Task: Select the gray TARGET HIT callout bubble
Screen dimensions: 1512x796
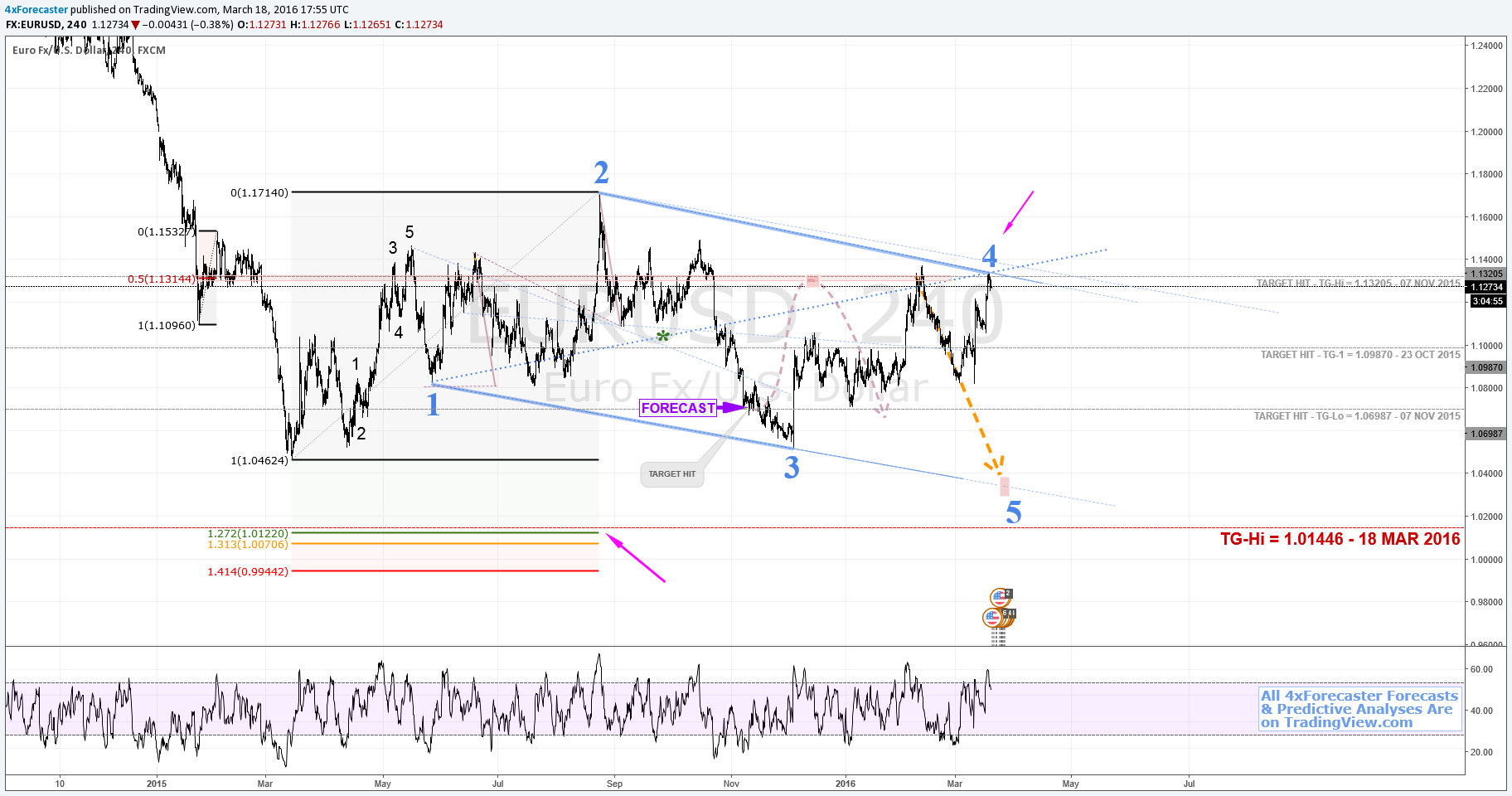Action: pyautogui.click(x=671, y=474)
